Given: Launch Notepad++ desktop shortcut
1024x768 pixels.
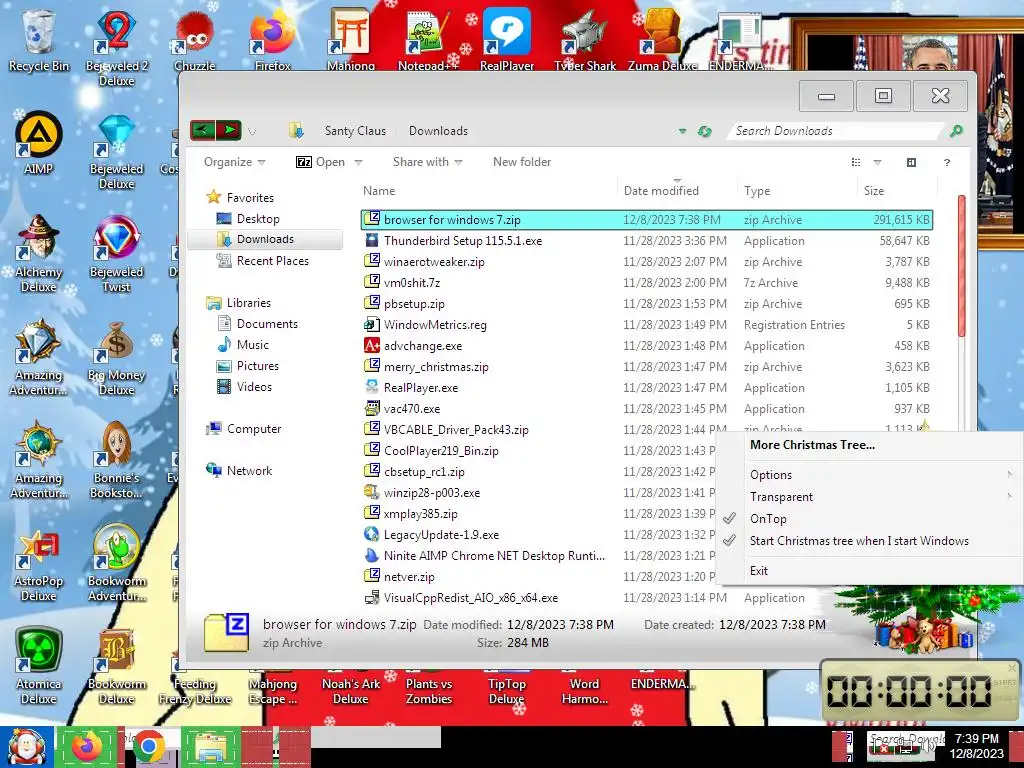Looking at the screenshot, I should pyautogui.click(x=428, y=38).
